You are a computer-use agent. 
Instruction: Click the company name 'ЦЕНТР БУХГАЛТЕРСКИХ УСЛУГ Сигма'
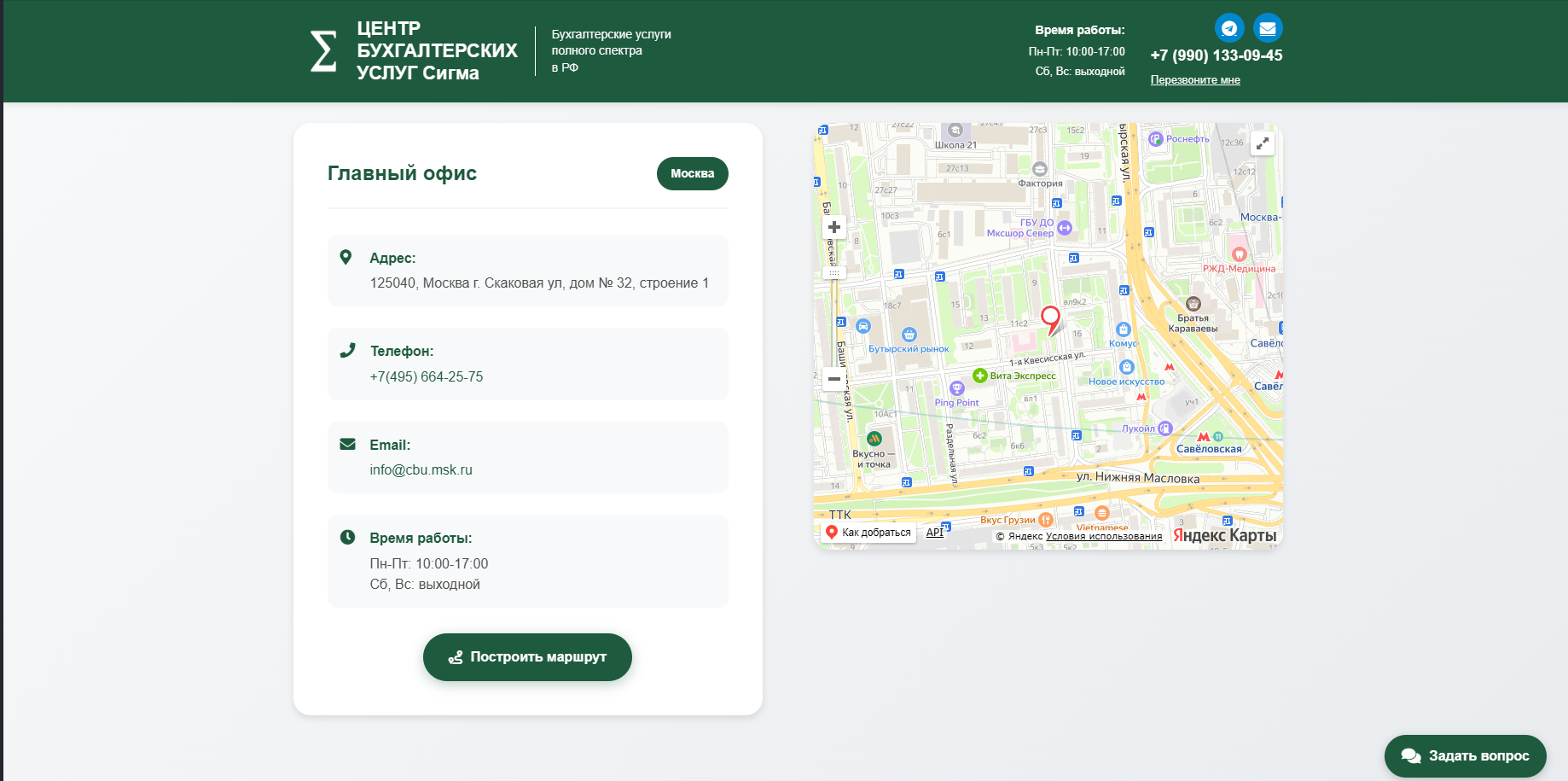click(x=437, y=51)
